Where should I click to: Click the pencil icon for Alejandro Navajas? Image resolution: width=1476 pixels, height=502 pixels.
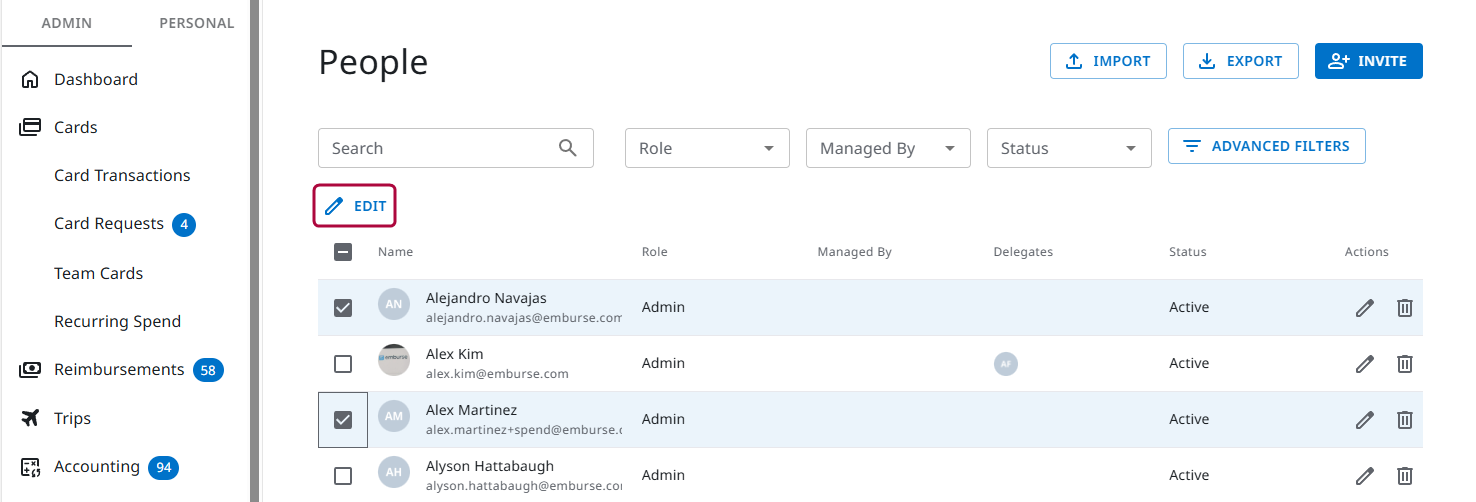click(x=1364, y=308)
